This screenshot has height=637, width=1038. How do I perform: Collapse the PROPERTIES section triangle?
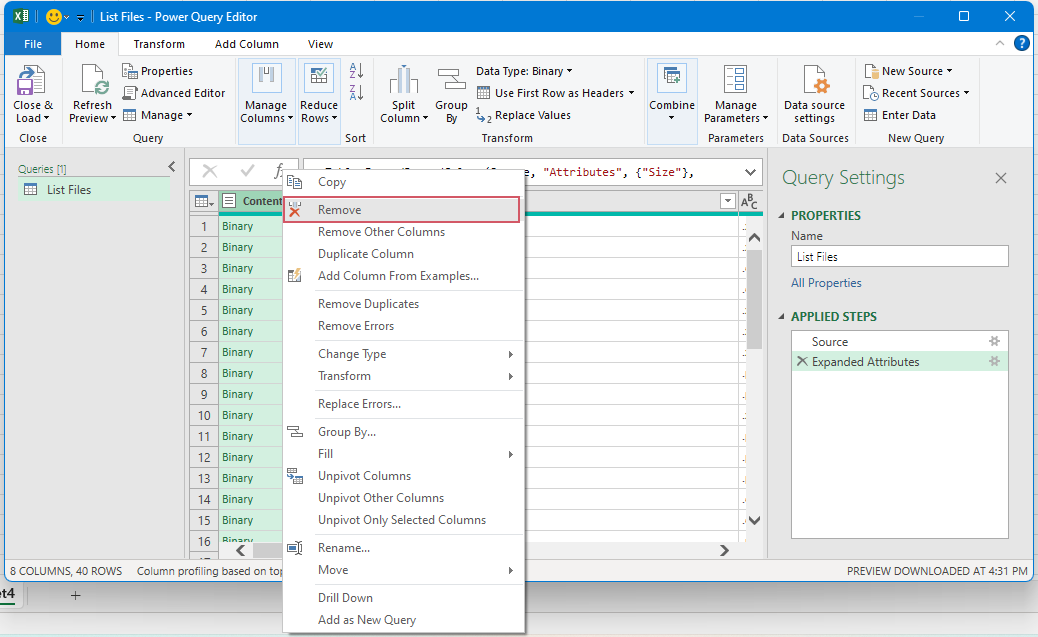[x=781, y=216]
